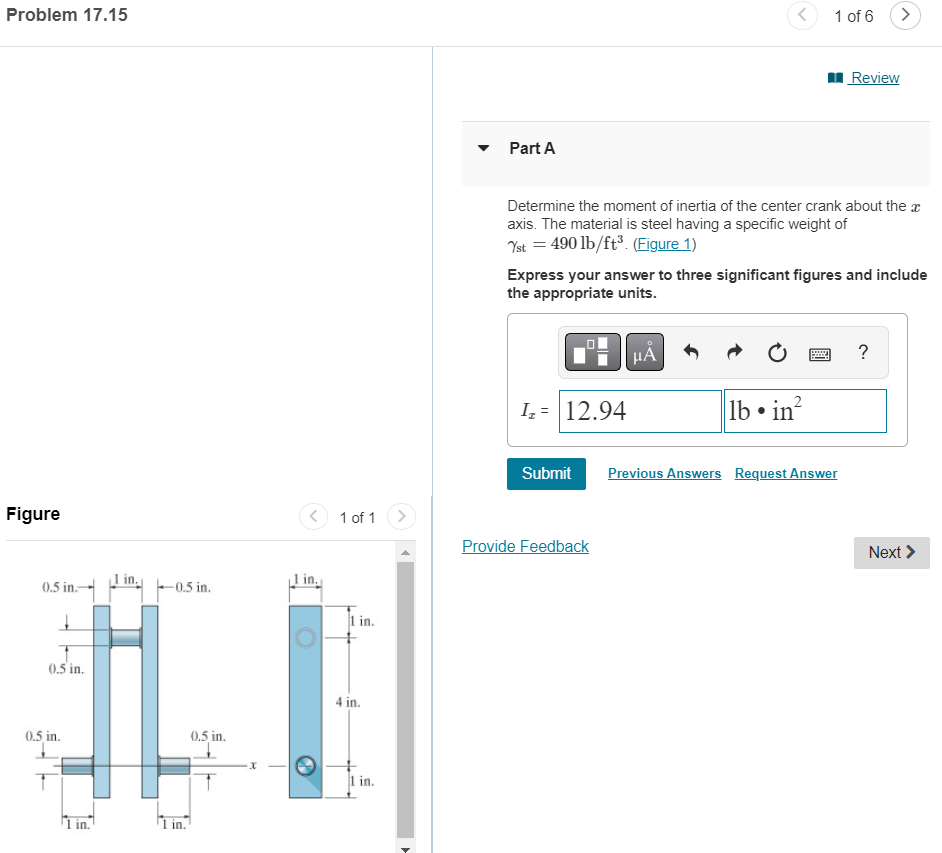Click the figure scrollbar down arrow

click(405, 847)
